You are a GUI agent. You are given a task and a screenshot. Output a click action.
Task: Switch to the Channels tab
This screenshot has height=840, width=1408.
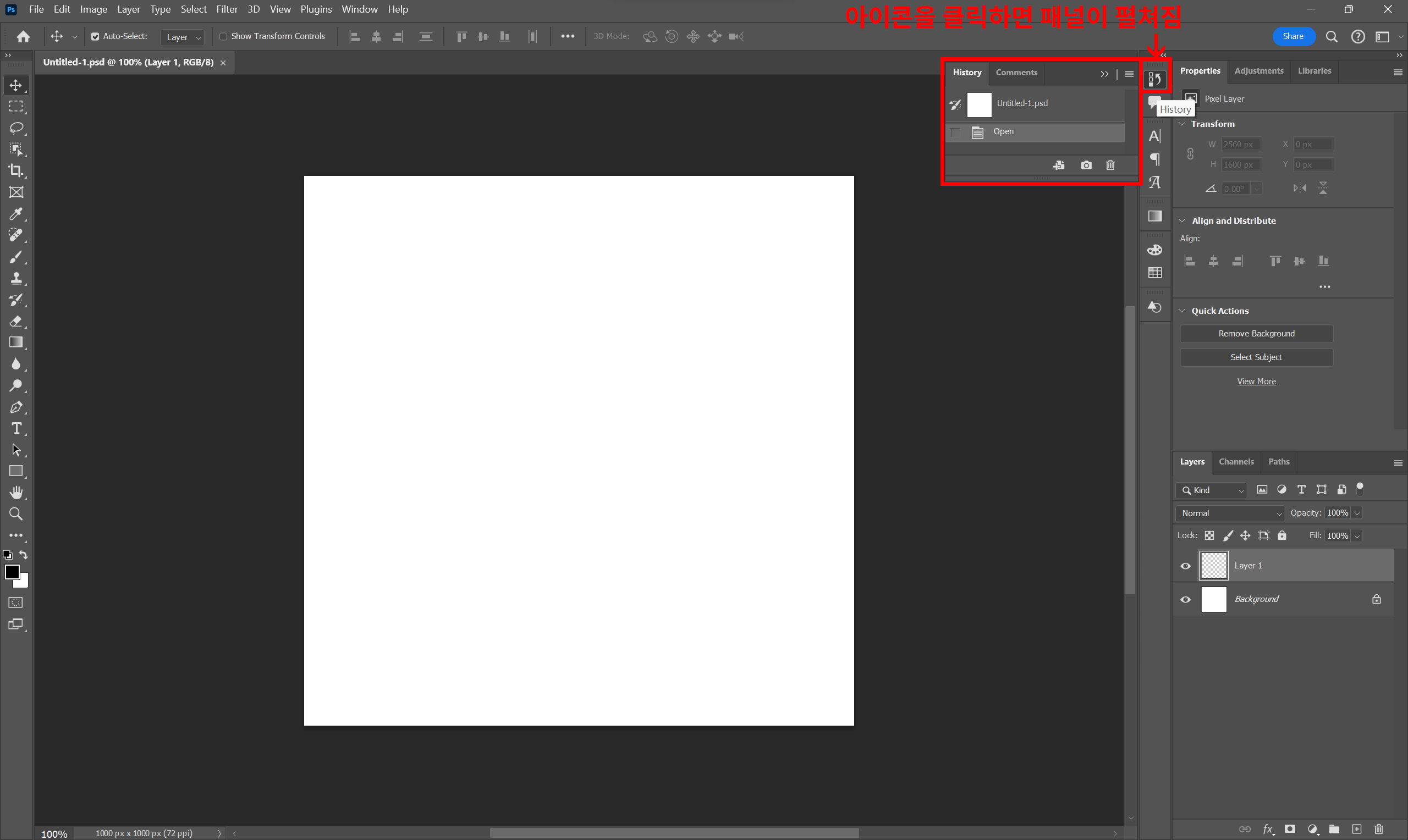(1236, 462)
